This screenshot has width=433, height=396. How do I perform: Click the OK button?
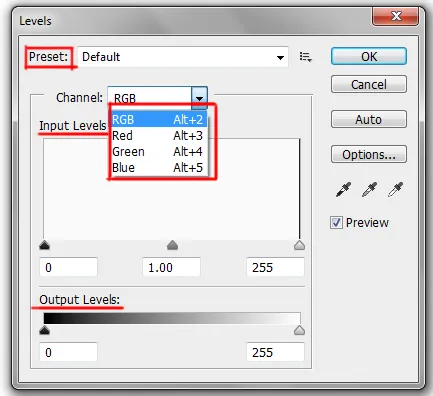pyautogui.click(x=369, y=56)
